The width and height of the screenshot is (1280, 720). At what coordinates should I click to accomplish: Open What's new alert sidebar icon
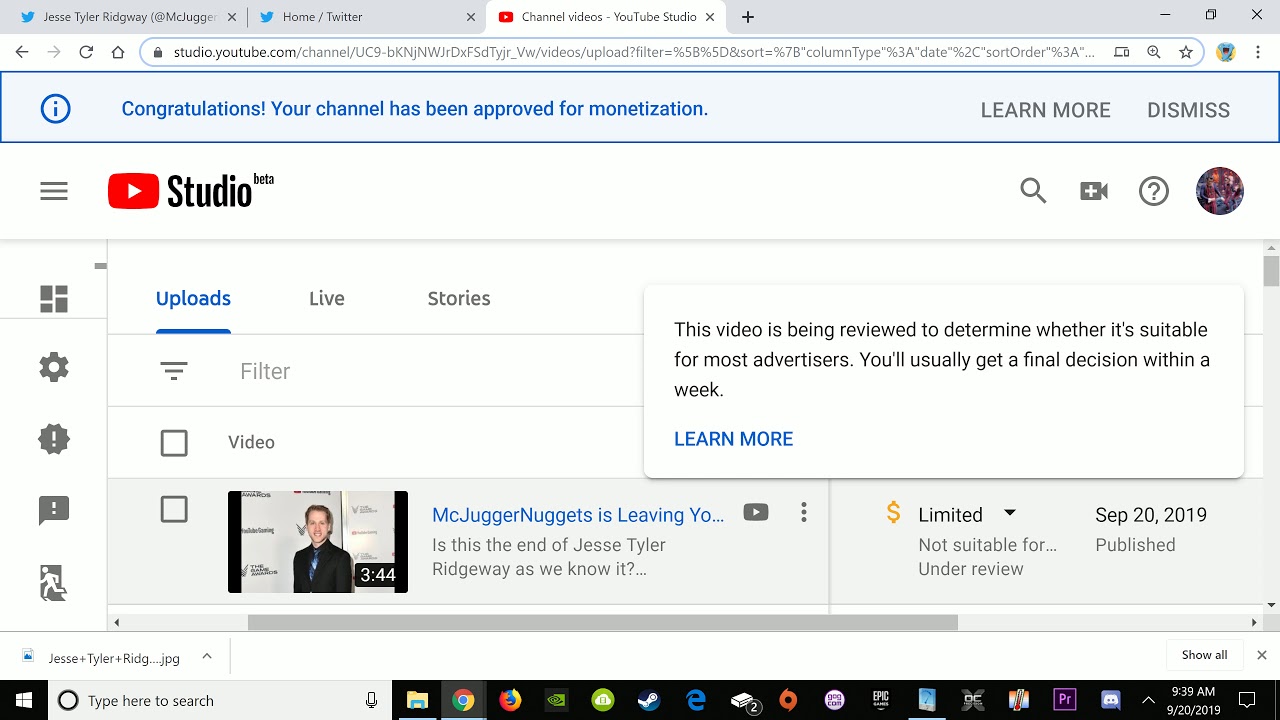tap(54, 438)
